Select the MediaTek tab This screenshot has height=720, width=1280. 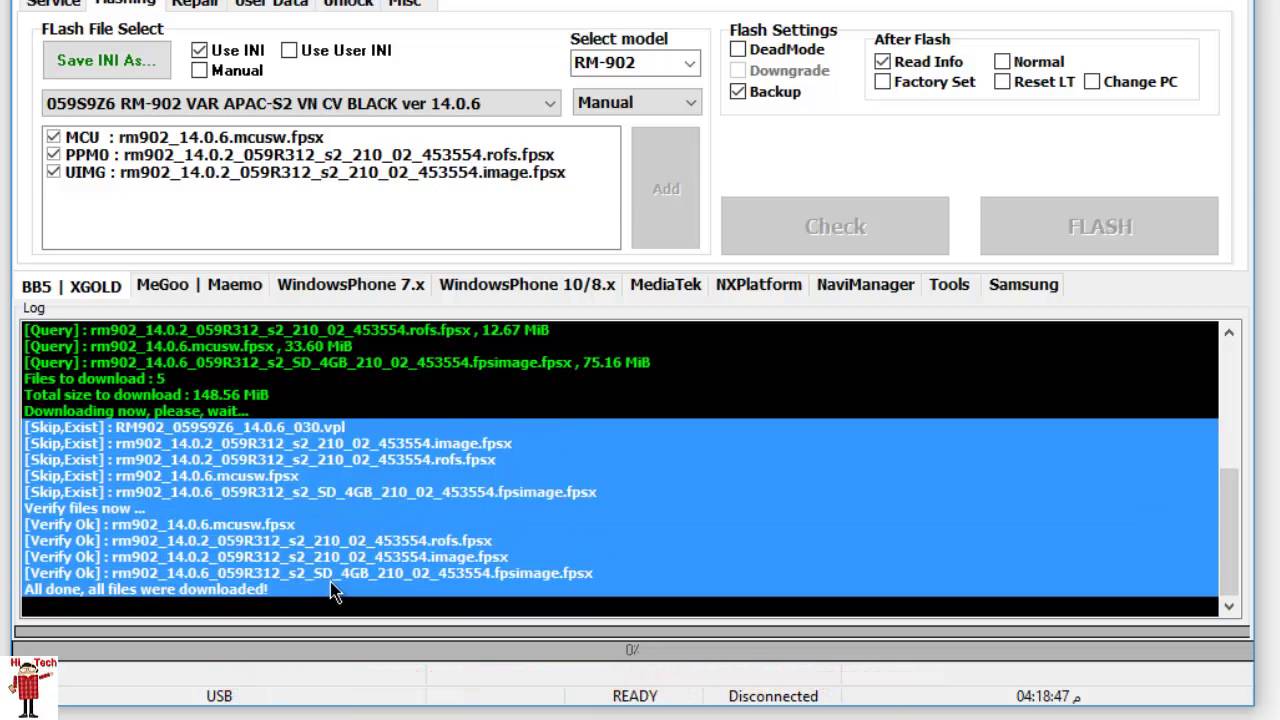pyautogui.click(x=665, y=285)
